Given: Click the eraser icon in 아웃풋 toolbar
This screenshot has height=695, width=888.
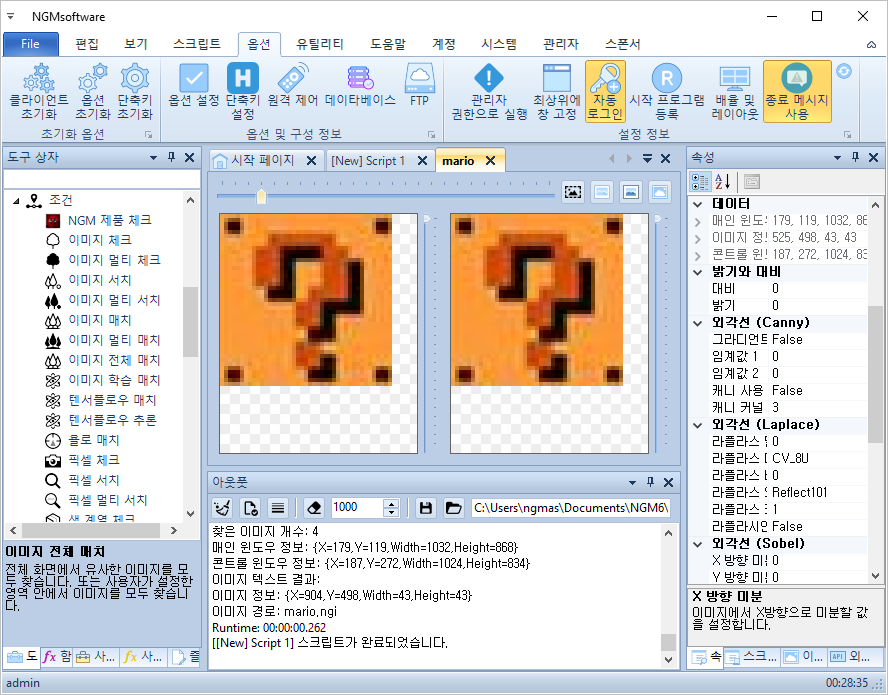Looking at the screenshot, I should pyautogui.click(x=314, y=508).
